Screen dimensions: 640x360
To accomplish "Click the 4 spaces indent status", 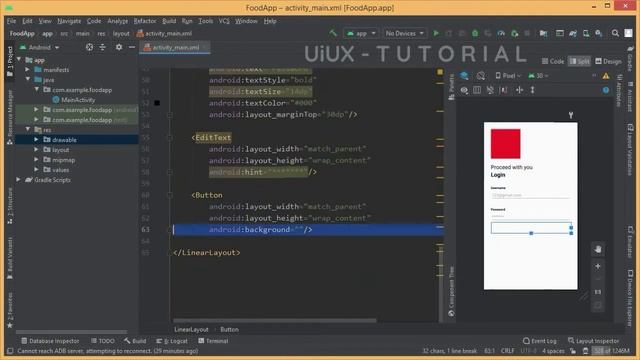I will click(553, 351).
